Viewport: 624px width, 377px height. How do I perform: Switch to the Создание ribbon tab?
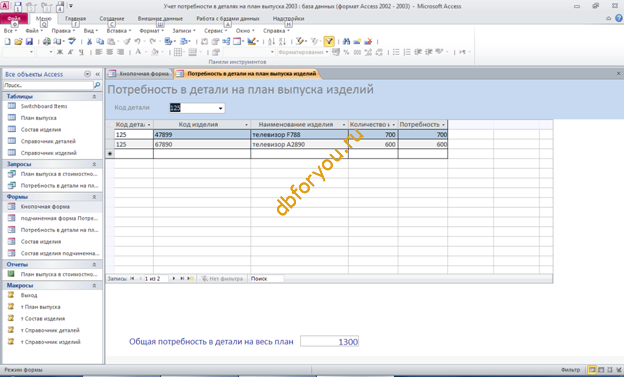[112, 19]
